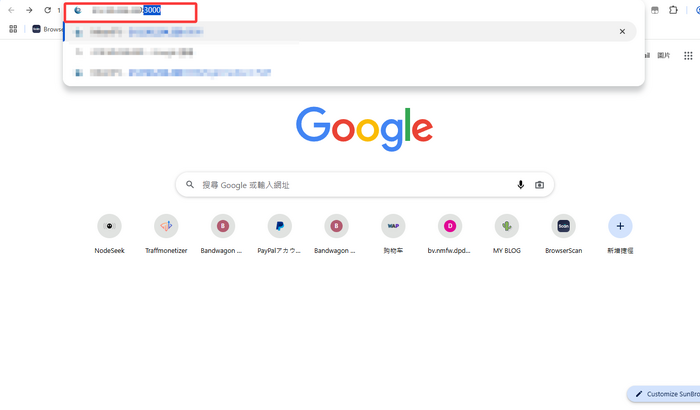Click the Customize SunBrowser button
700x410 pixels.
(665, 394)
